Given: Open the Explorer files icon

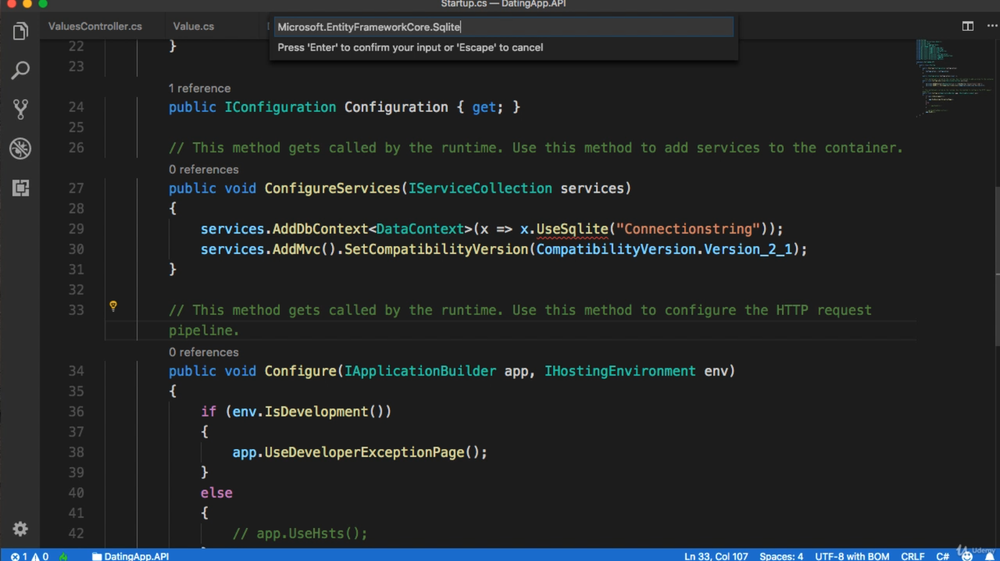Looking at the screenshot, I should (x=20, y=31).
